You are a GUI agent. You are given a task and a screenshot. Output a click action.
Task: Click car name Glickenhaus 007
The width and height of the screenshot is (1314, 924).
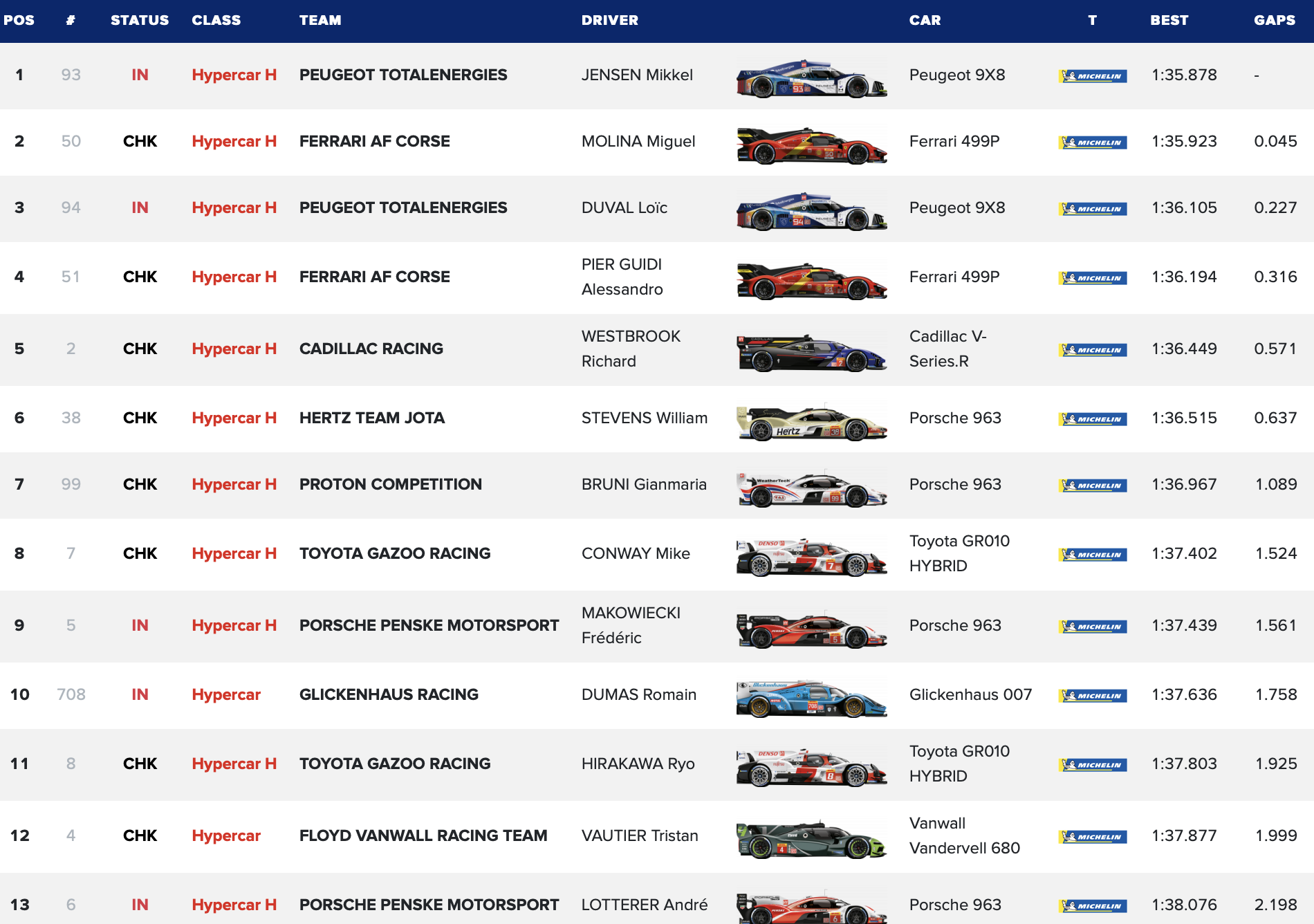pyautogui.click(x=970, y=694)
